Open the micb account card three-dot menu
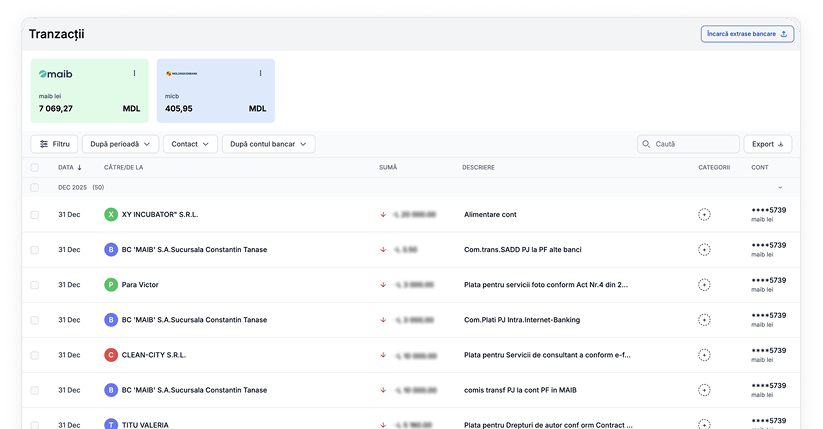823x429 pixels. pos(261,73)
